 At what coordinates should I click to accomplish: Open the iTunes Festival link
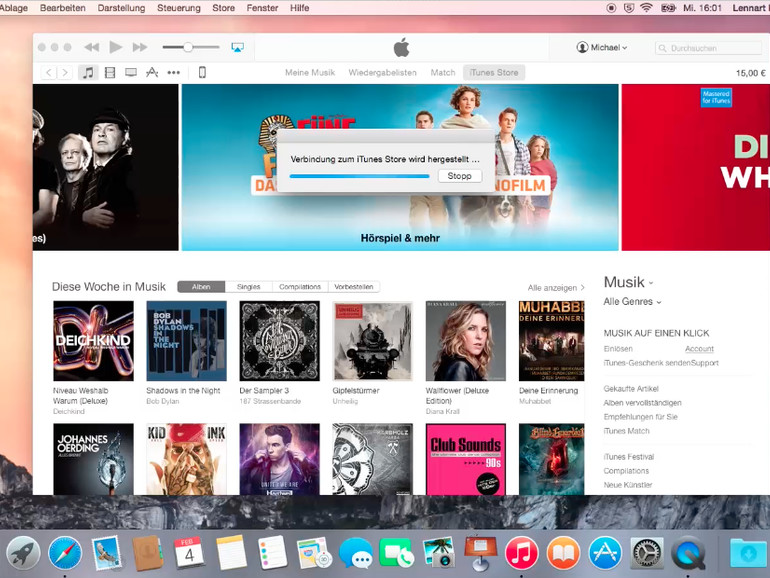click(x=629, y=457)
